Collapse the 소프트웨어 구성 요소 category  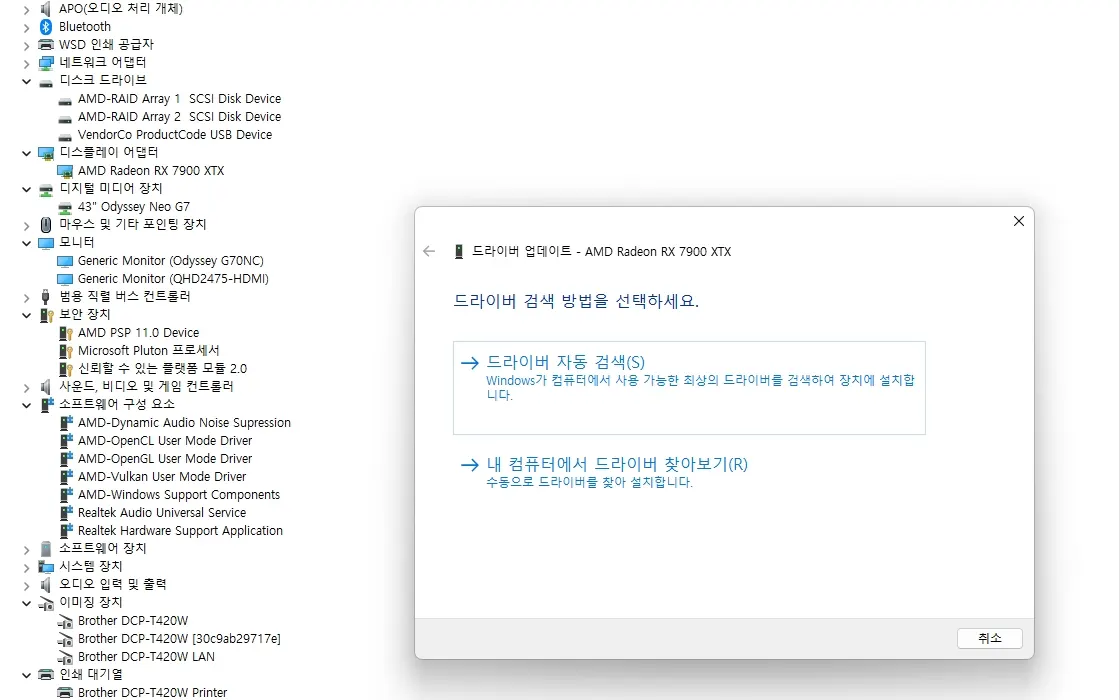26,405
